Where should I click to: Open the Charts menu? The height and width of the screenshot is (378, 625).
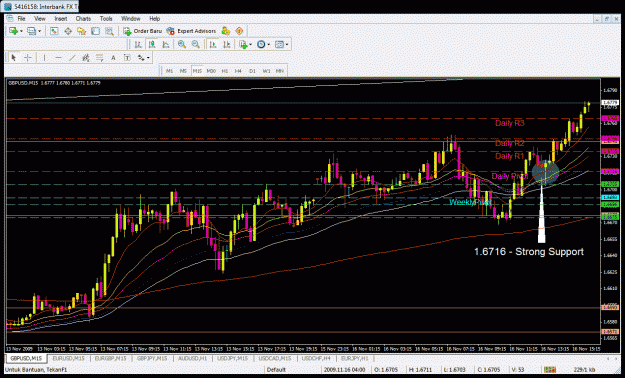(x=83, y=19)
